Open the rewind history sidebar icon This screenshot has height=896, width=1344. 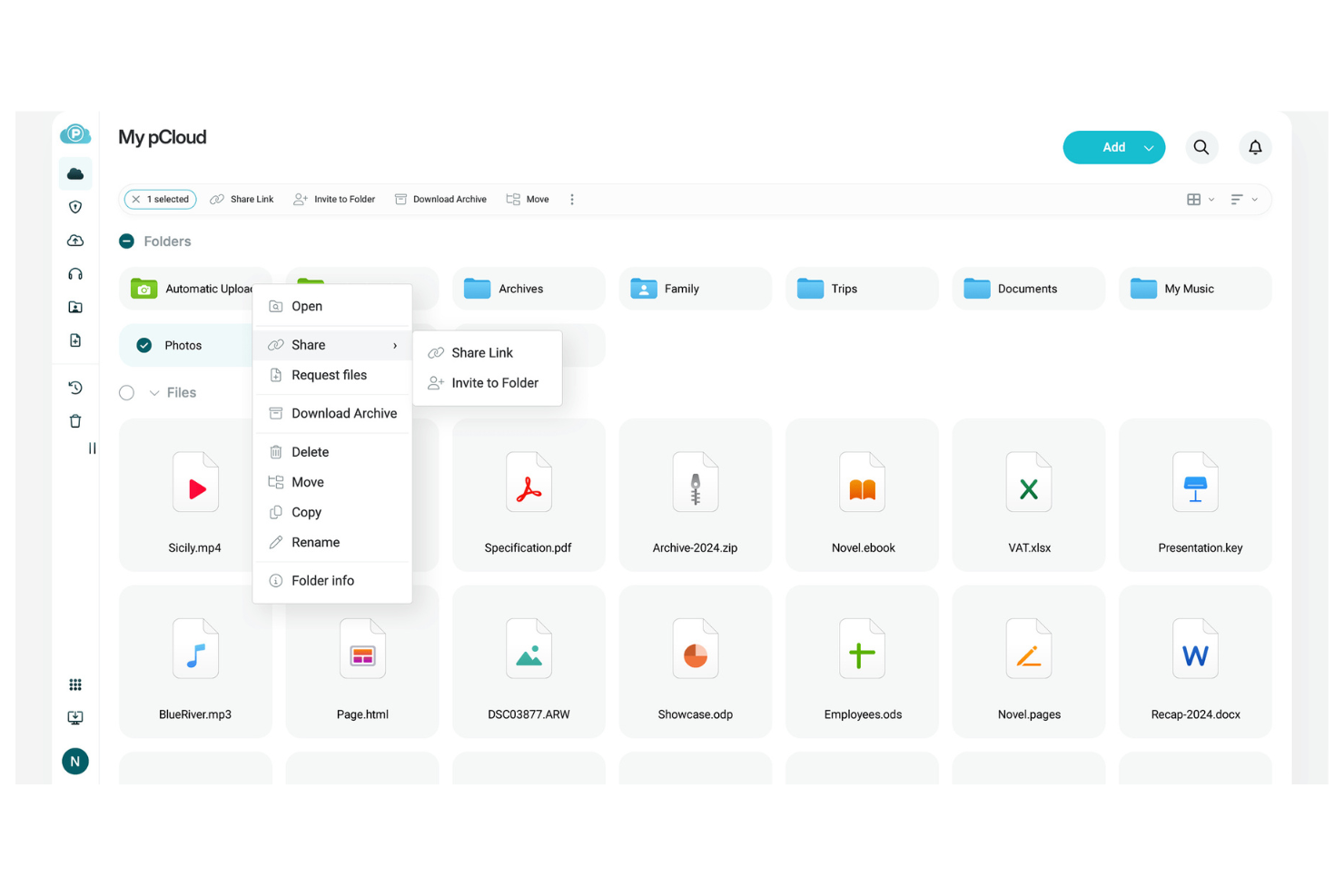(x=75, y=388)
